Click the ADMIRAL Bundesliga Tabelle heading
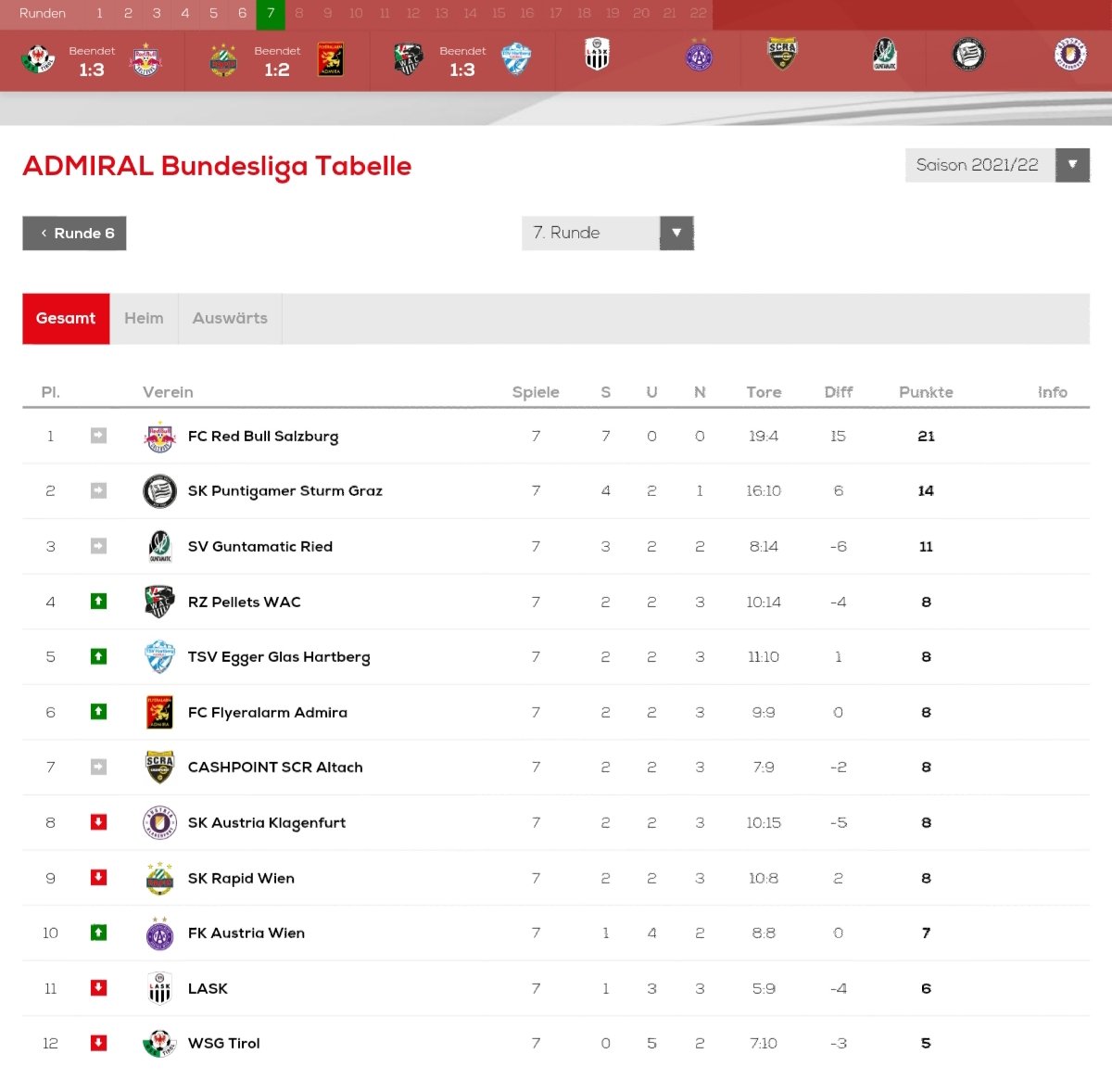 [217, 166]
